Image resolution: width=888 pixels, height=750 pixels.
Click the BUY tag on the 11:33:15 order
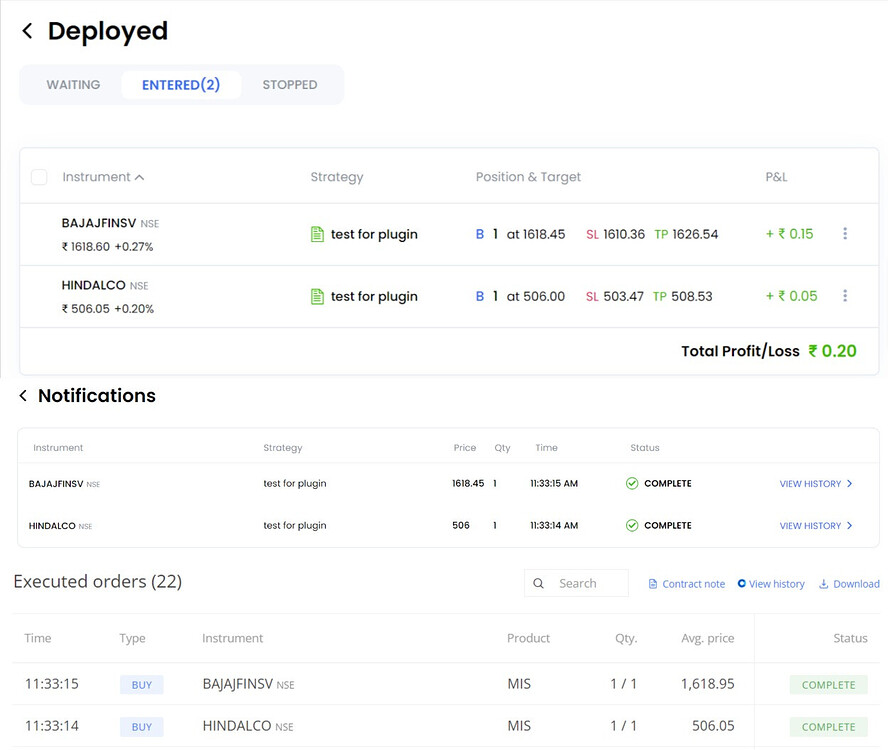[x=140, y=684]
